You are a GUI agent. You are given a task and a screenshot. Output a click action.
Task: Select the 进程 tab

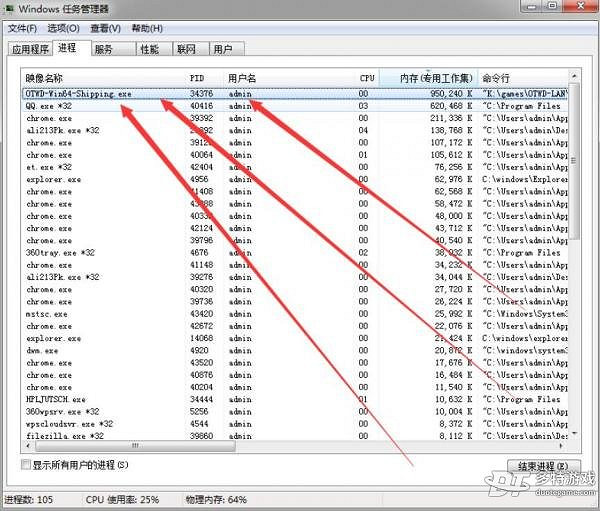[x=72, y=48]
